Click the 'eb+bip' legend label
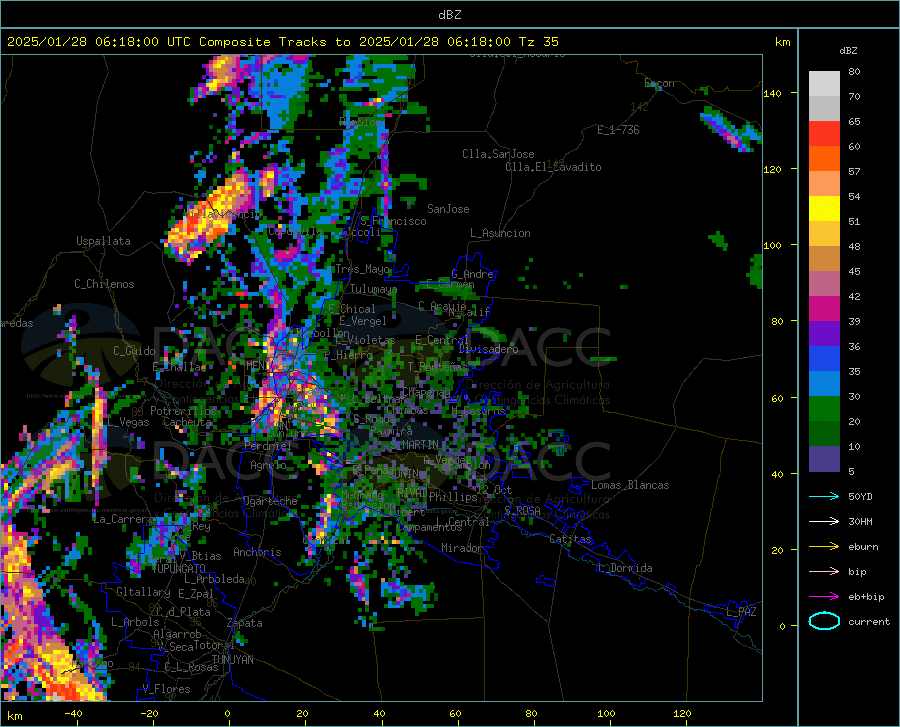 (866, 597)
